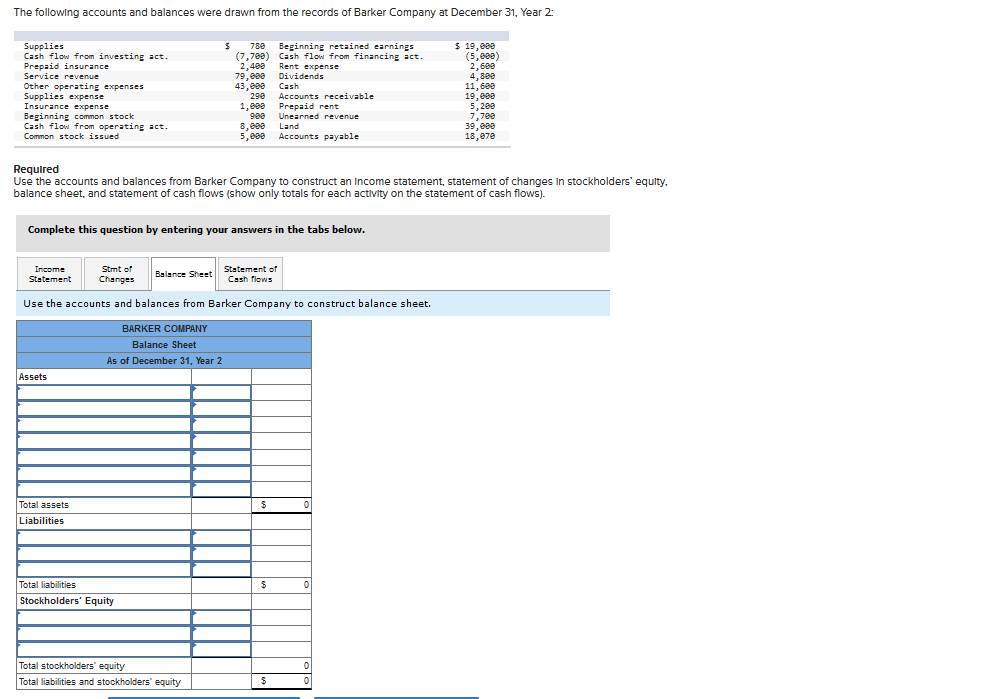The width and height of the screenshot is (1001, 699).
Task: Click the 'Liabilities' section heading
Action: click(x=41, y=521)
